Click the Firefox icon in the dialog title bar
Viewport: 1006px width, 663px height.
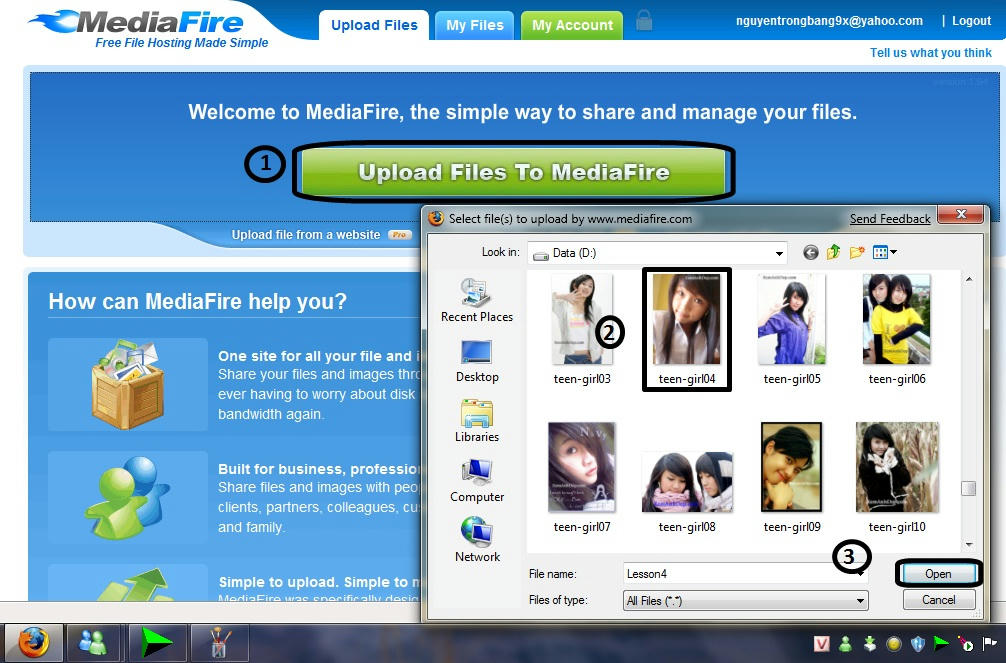(x=436, y=218)
